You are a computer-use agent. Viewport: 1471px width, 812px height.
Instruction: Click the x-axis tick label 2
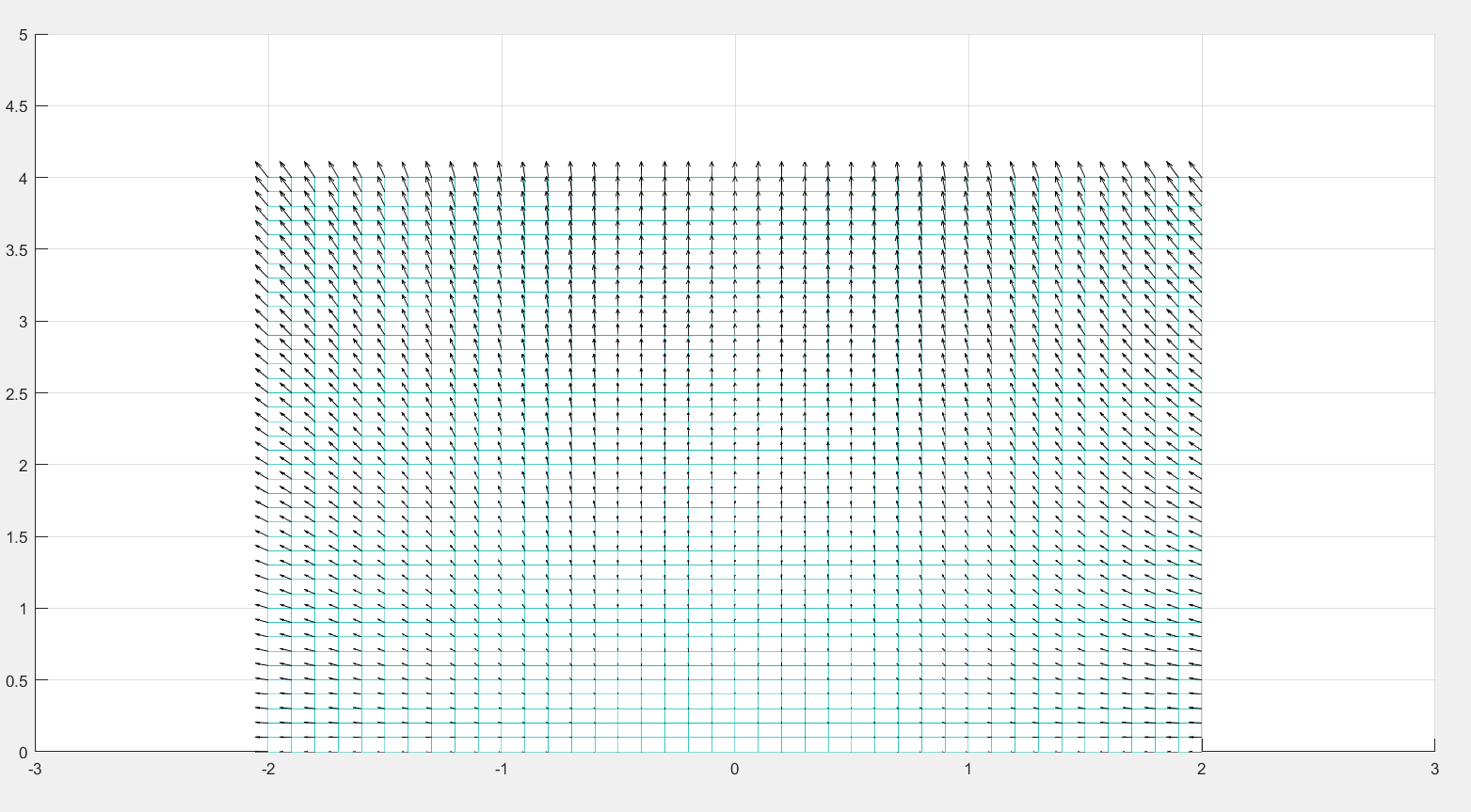coord(1201,770)
